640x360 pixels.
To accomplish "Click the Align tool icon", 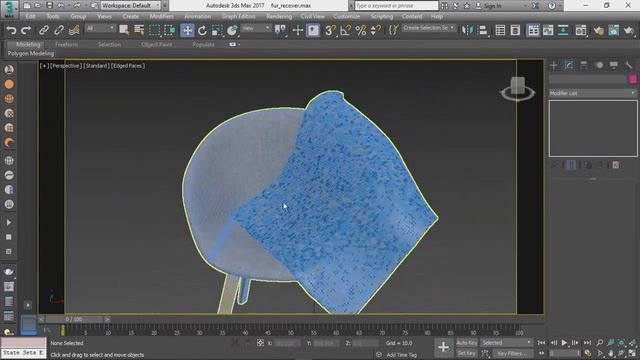I will point(483,30).
